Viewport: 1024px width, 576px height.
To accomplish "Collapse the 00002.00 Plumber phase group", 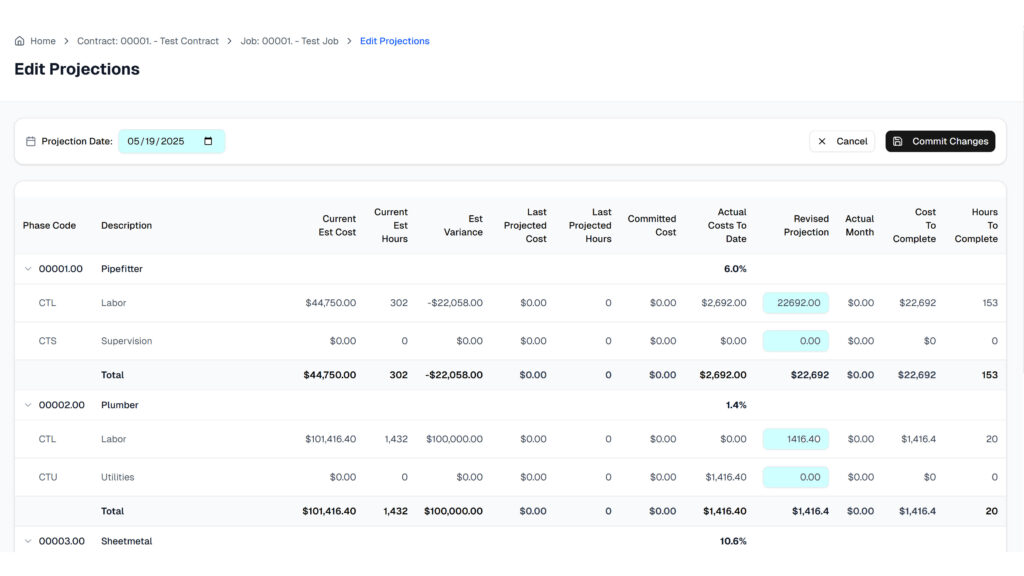I will (x=27, y=405).
